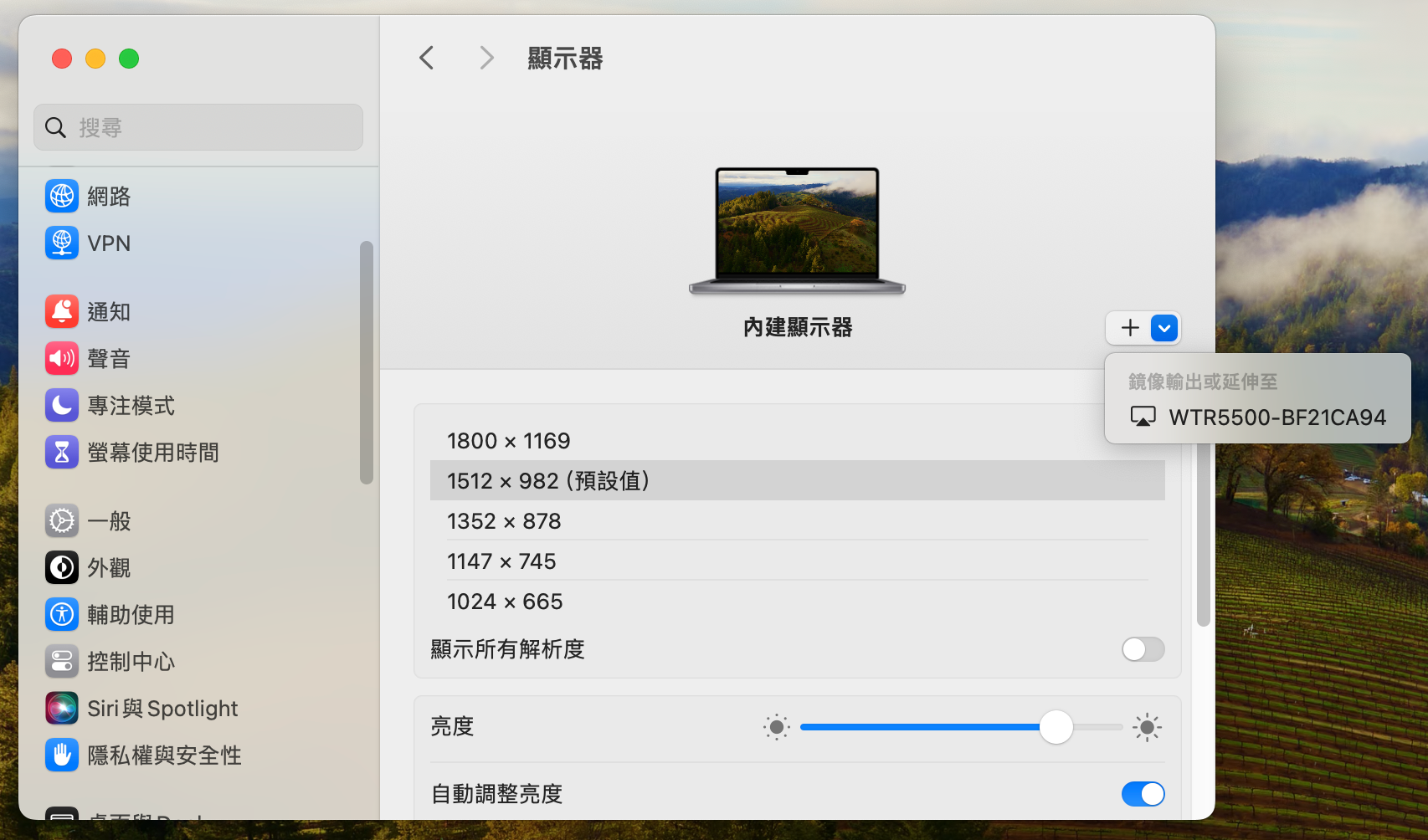Select the 螢幕使用時間 hourglass icon
1428x840 pixels.
(x=62, y=453)
